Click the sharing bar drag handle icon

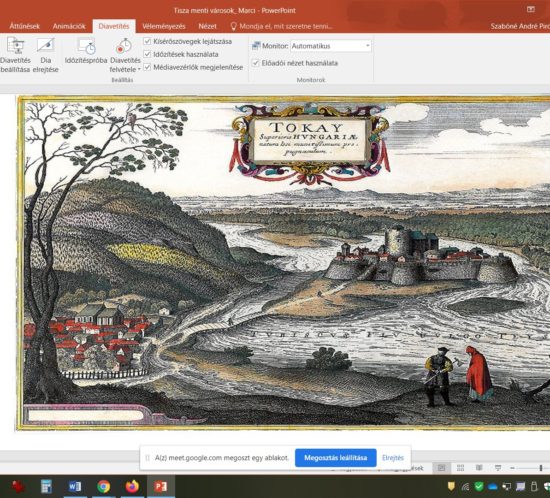pyautogui.click(x=147, y=458)
